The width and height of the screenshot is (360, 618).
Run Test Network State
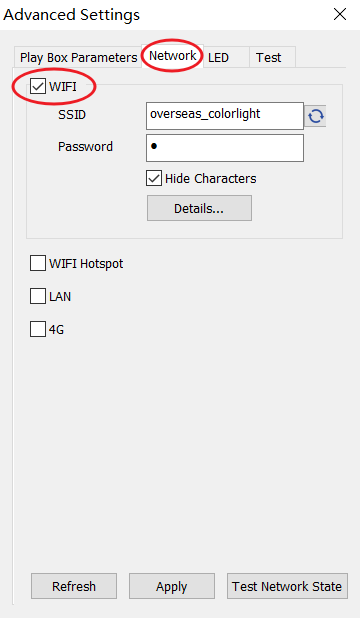tap(287, 586)
